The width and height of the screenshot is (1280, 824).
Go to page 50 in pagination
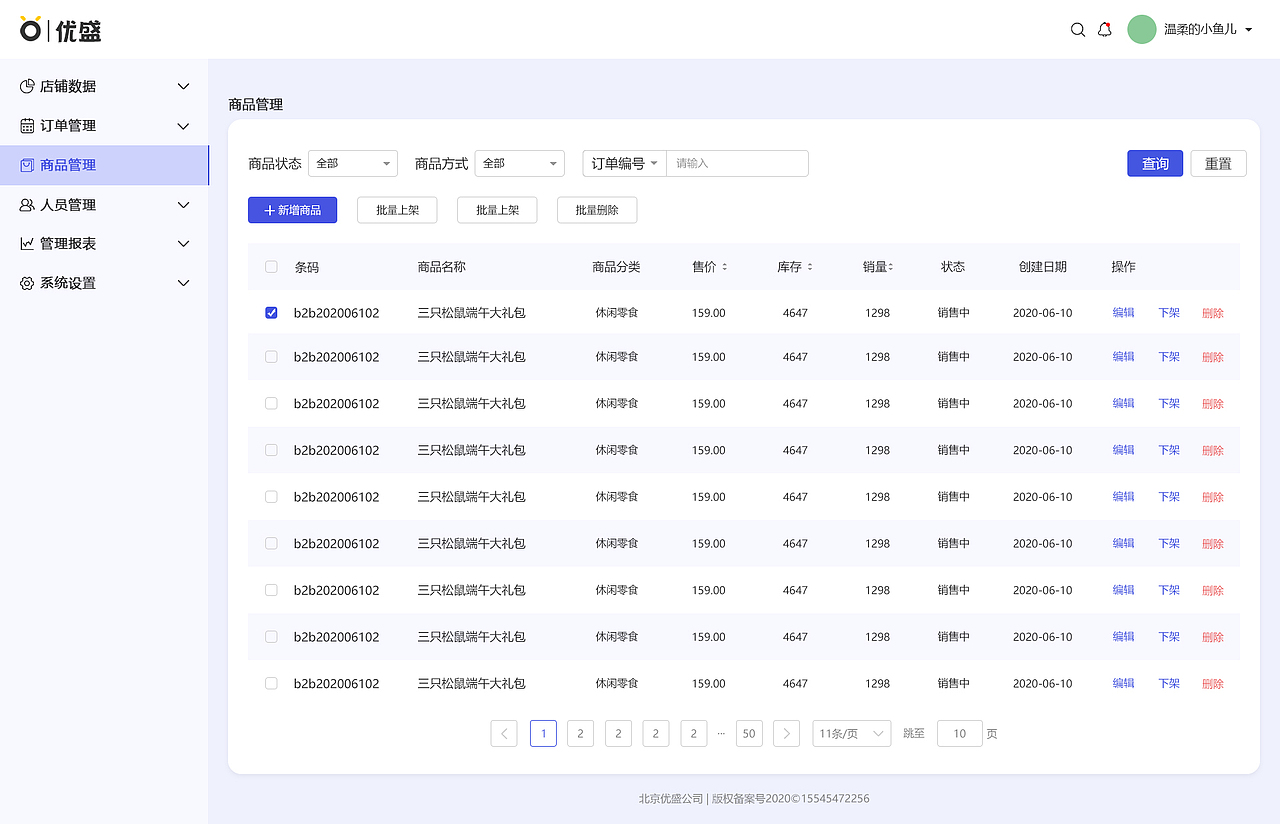[x=749, y=733]
